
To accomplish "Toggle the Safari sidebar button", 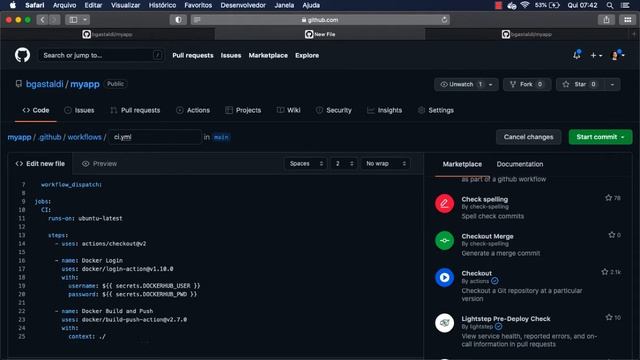I will [73, 20].
